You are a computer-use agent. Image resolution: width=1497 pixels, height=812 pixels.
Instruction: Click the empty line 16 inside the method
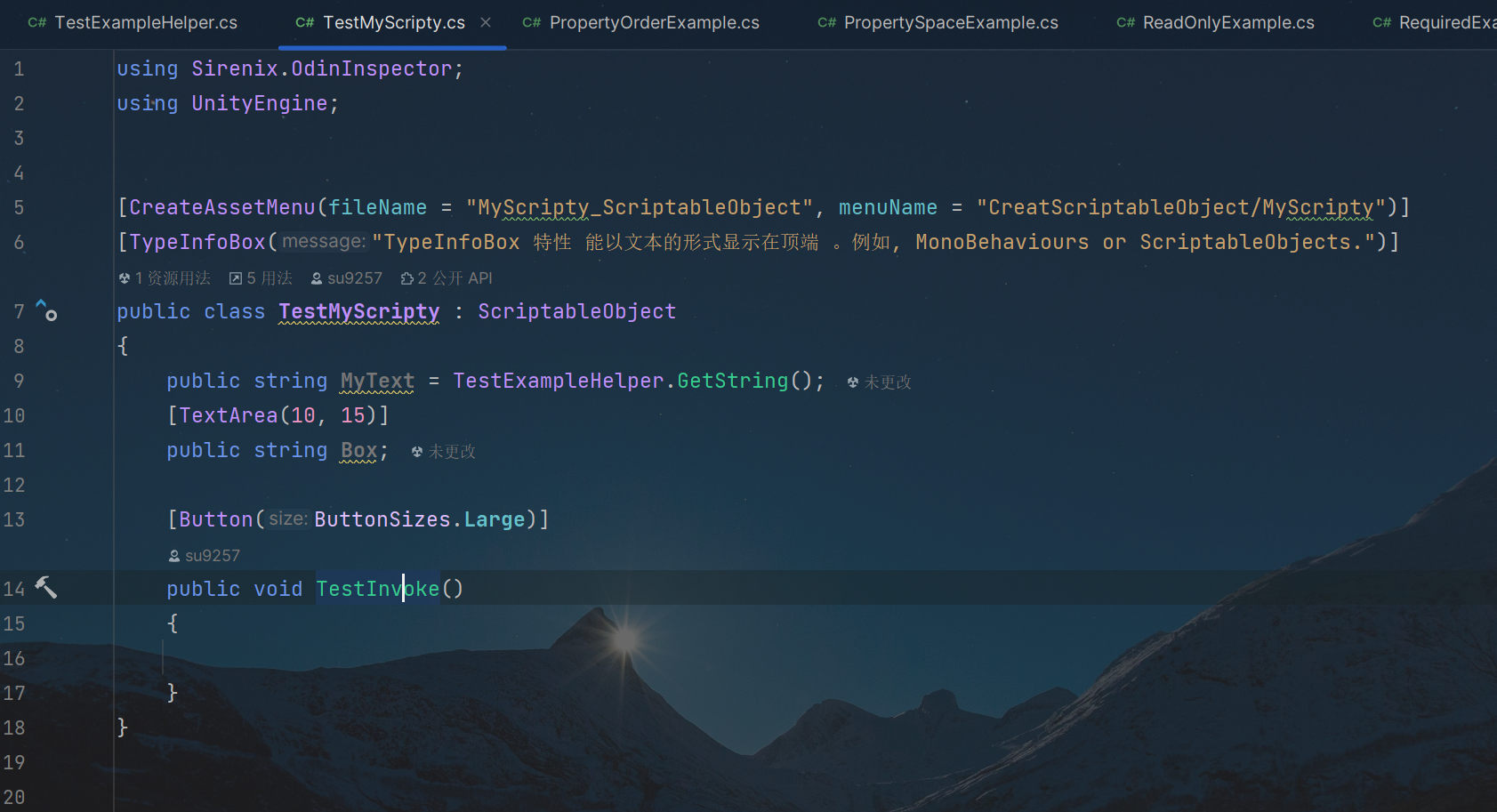pos(805,658)
